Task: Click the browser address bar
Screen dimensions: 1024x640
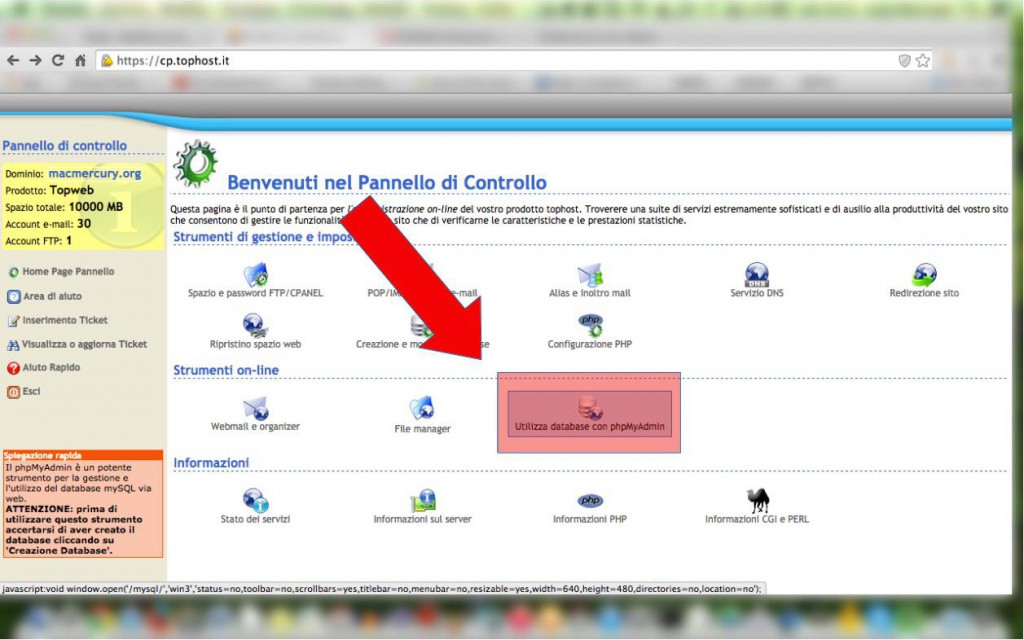Action: click(x=400, y=59)
